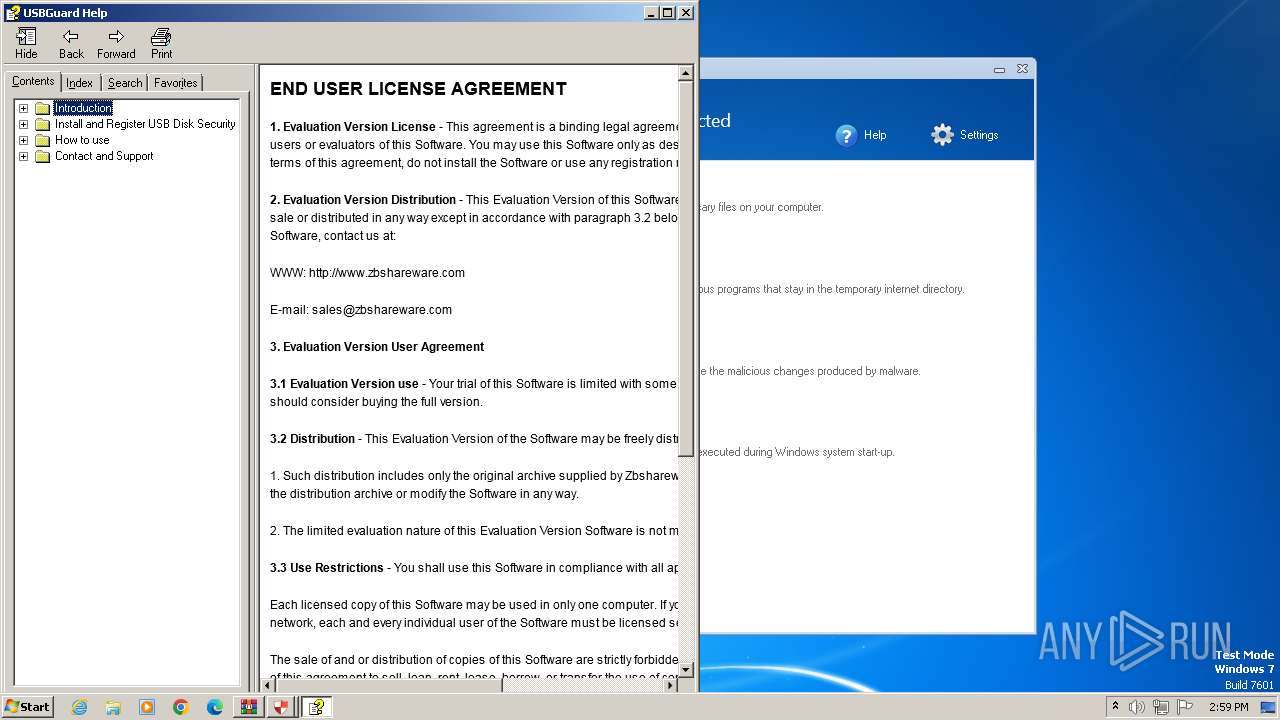The width and height of the screenshot is (1280, 720).
Task: Open Microsoft Edge from taskbar
Action: tap(215, 707)
